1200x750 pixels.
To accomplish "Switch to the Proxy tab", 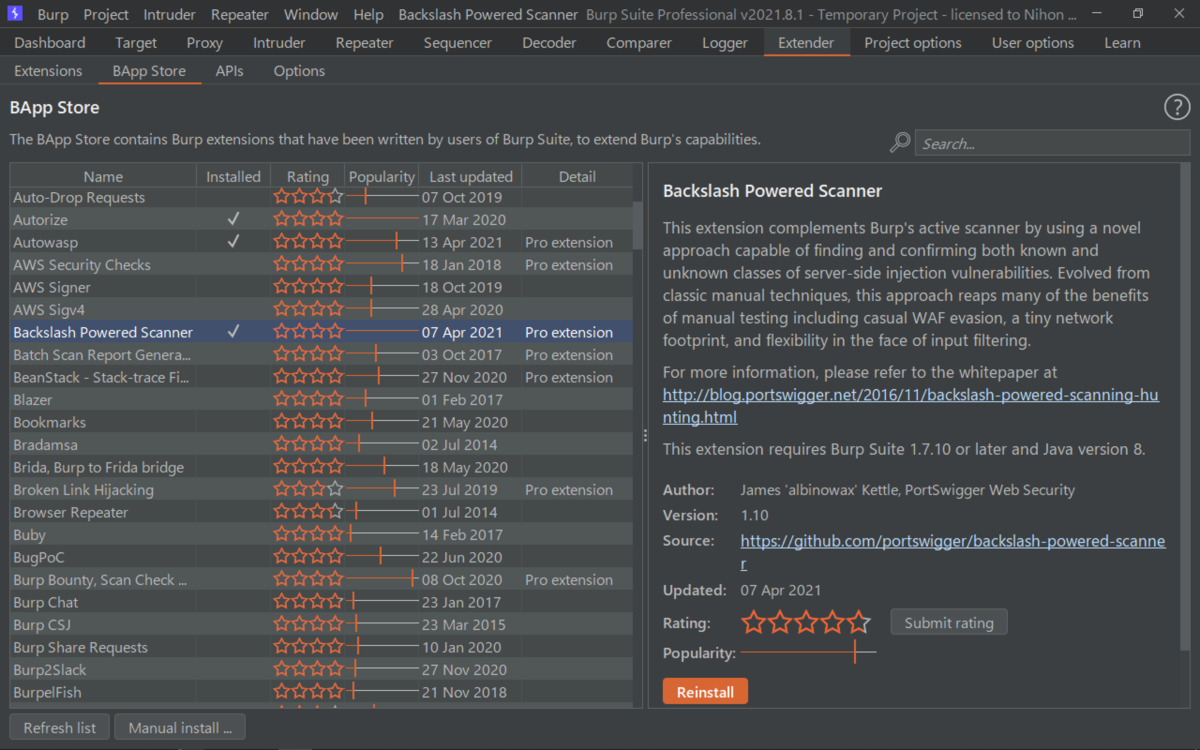I will click(x=204, y=43).
